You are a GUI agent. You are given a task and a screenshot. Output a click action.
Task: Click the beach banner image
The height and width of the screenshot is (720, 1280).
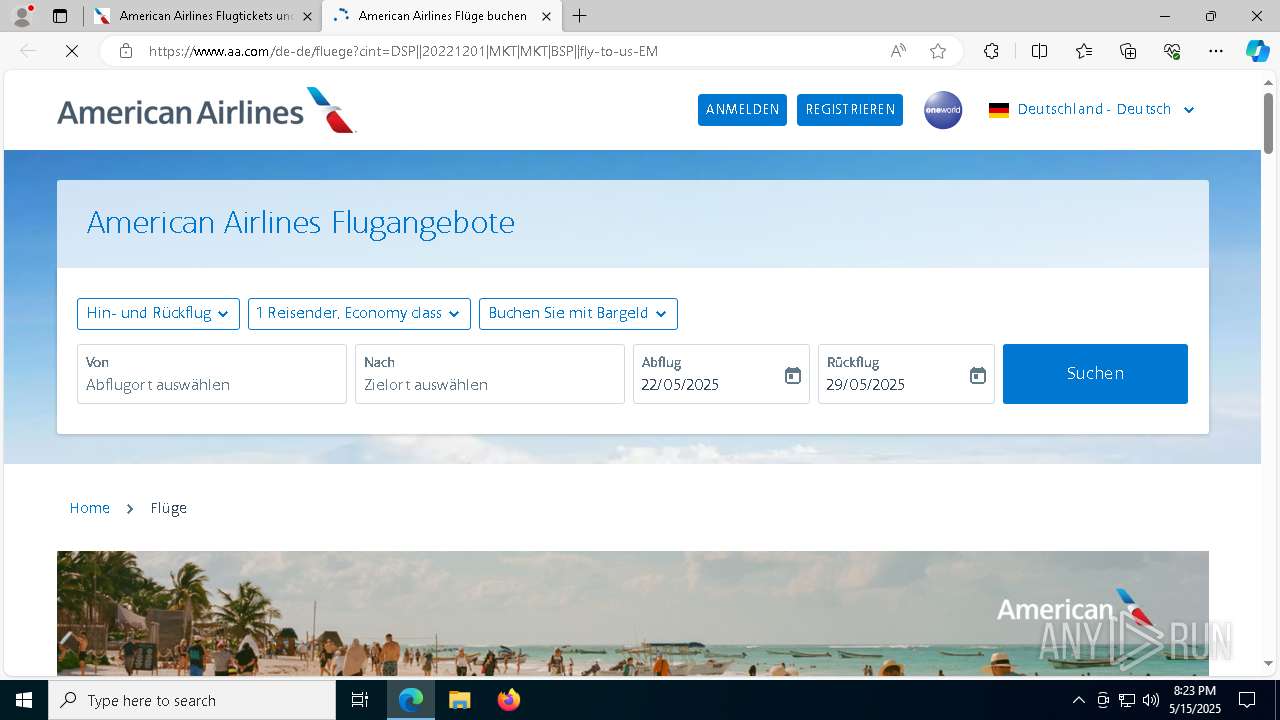coord(633,613)
